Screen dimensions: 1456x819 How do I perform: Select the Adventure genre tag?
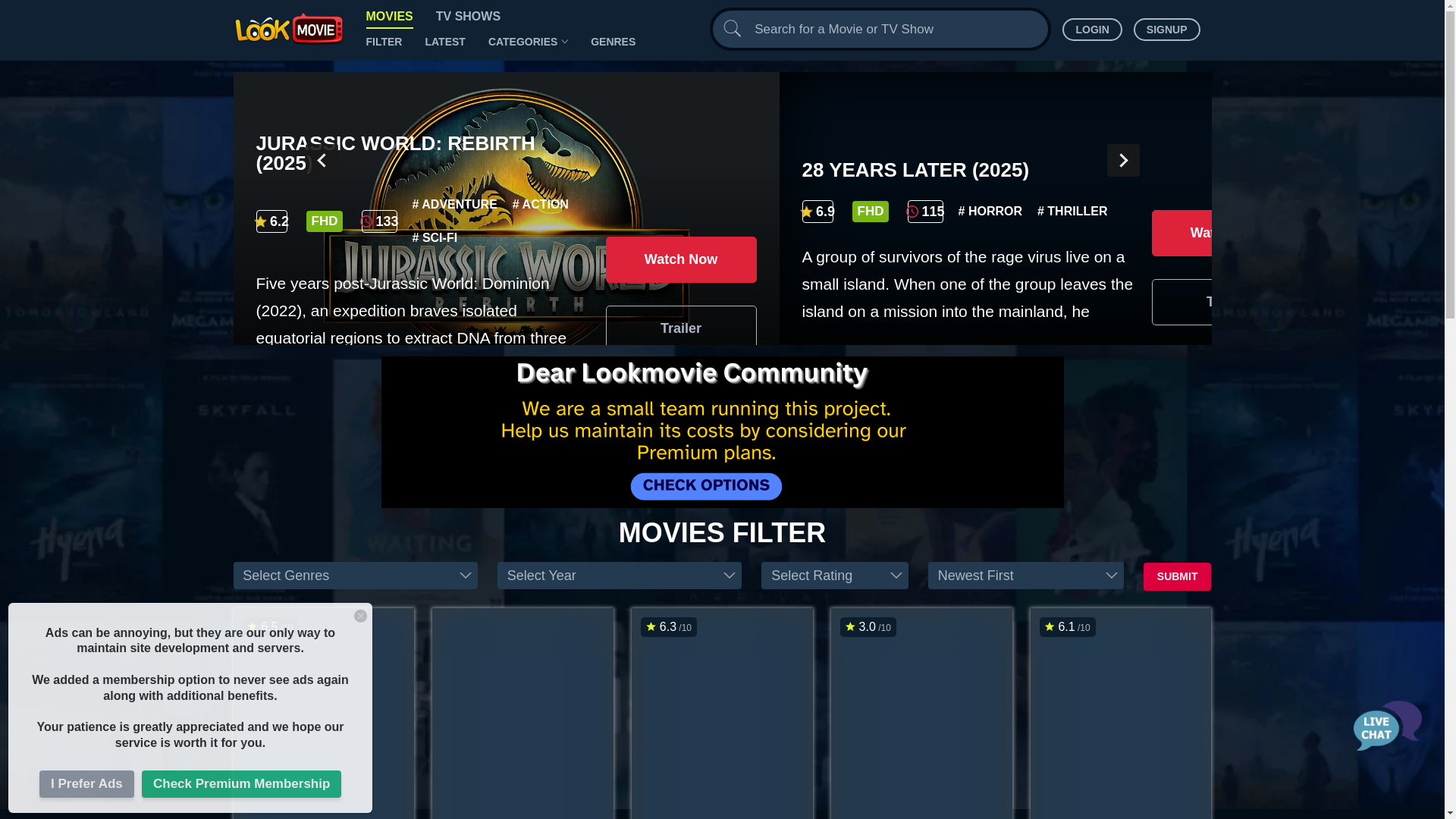coord(454,205)
